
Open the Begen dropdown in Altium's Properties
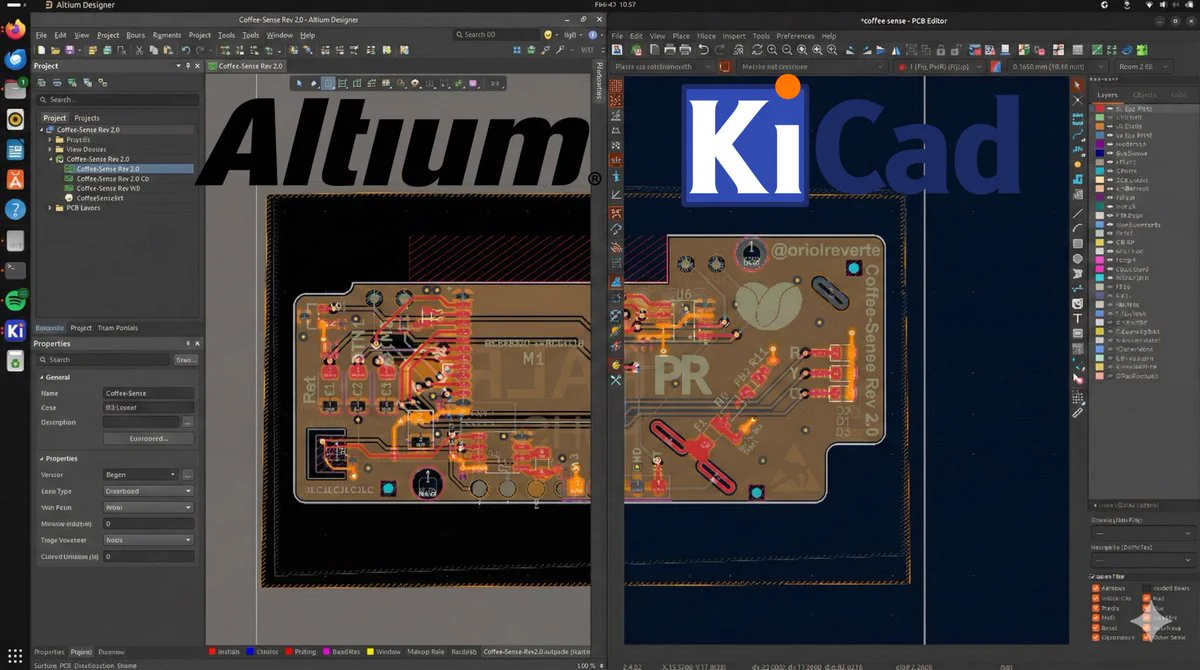click(140, 475)
